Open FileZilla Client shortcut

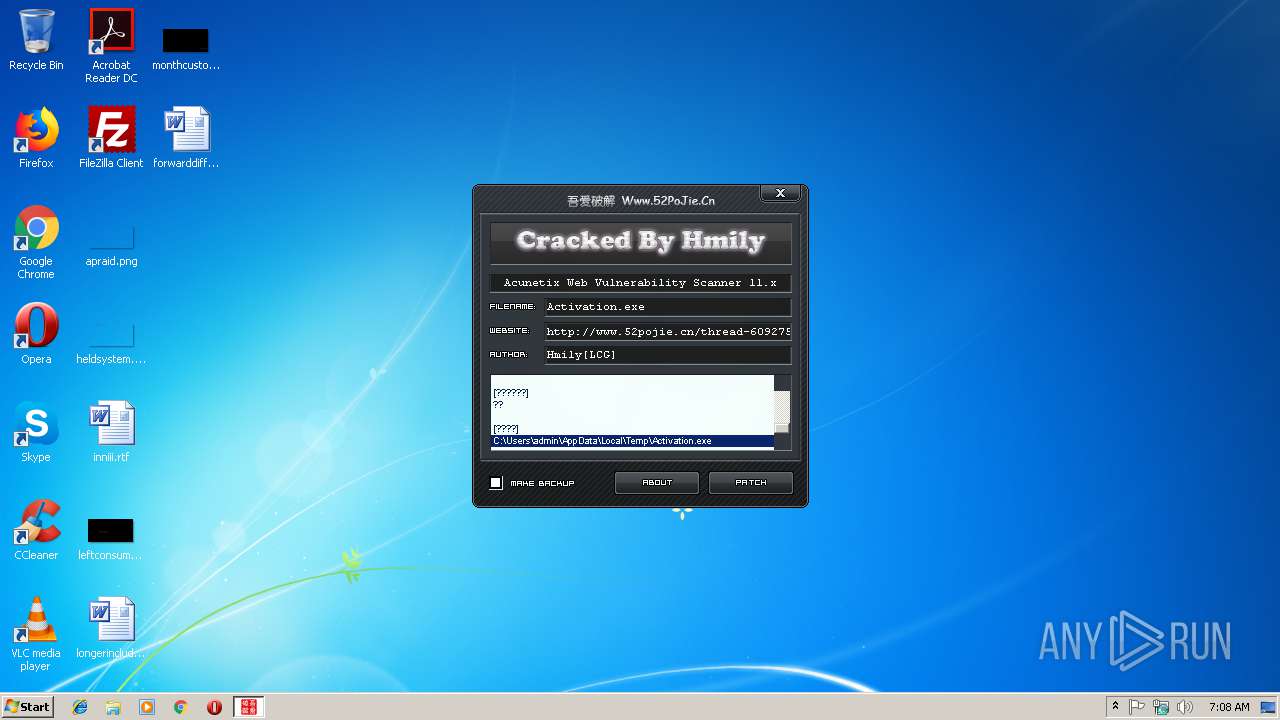click(111, 138)
